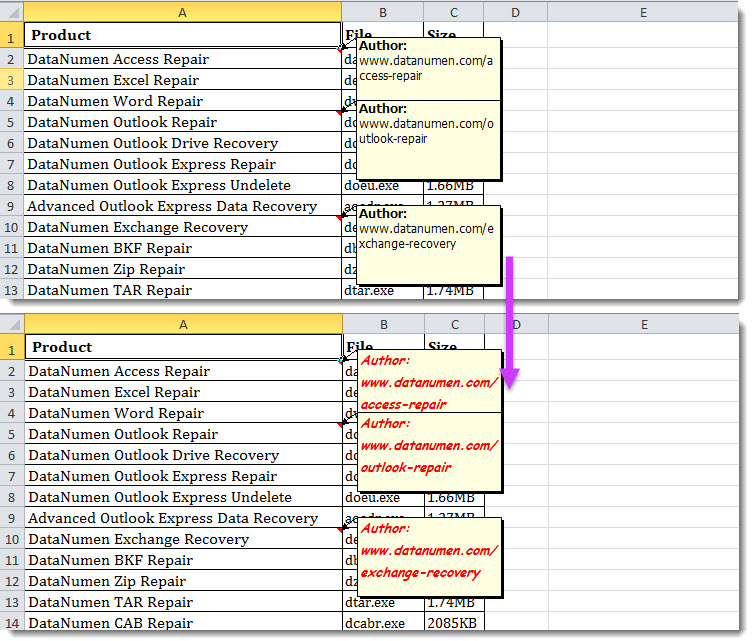Select DataNumen Outlook Express Repair in the top spreadsheet
Viewport: 753px width, 641px height.
[182, 164]
